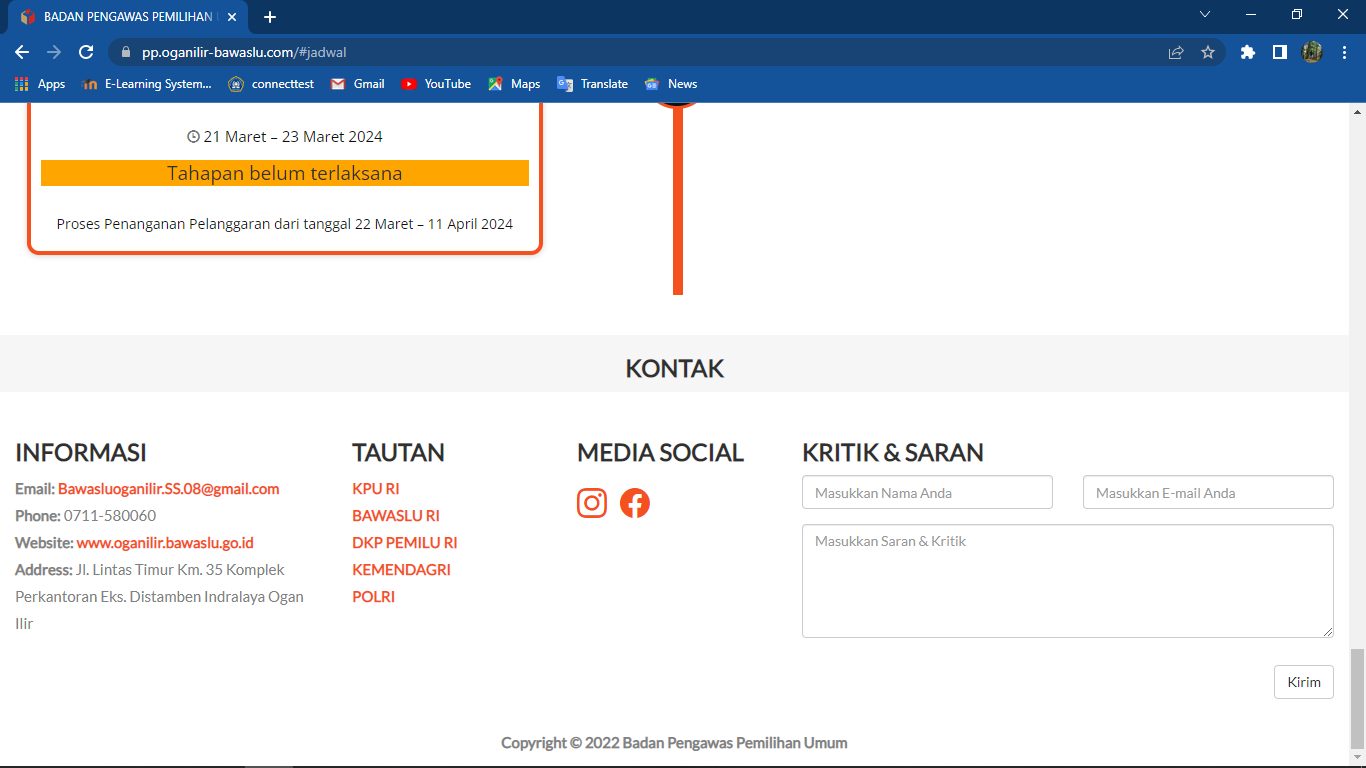Open the E-Learning System bookmark
Viewport: 1366px width, 768px height.
tap(146, 84)
